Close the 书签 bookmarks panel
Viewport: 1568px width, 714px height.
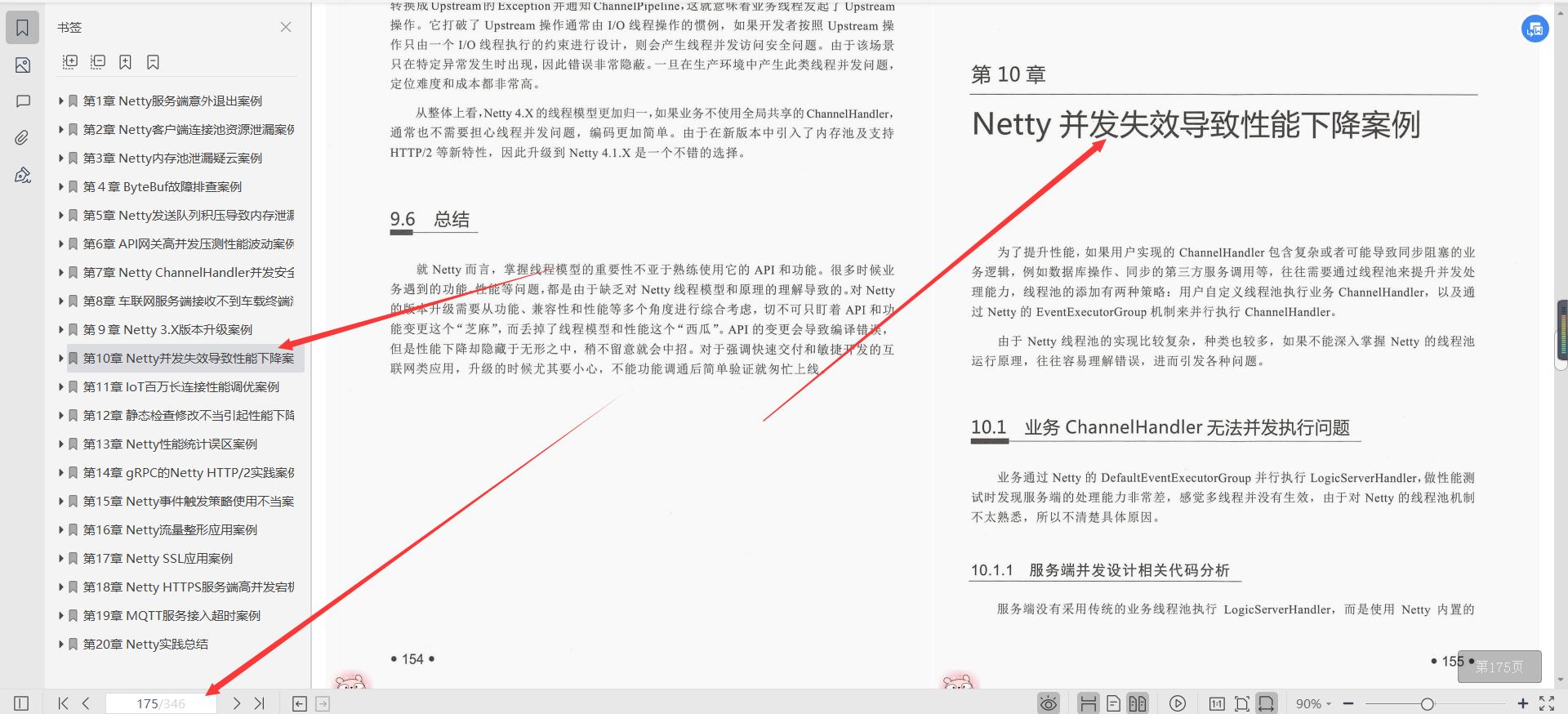pyautogui.click(x=286, y=27)
